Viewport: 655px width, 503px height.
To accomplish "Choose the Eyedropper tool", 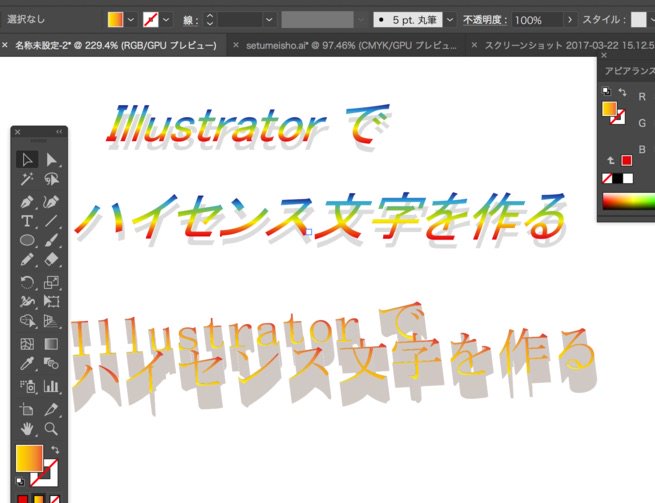I will [x=27, y=363].
